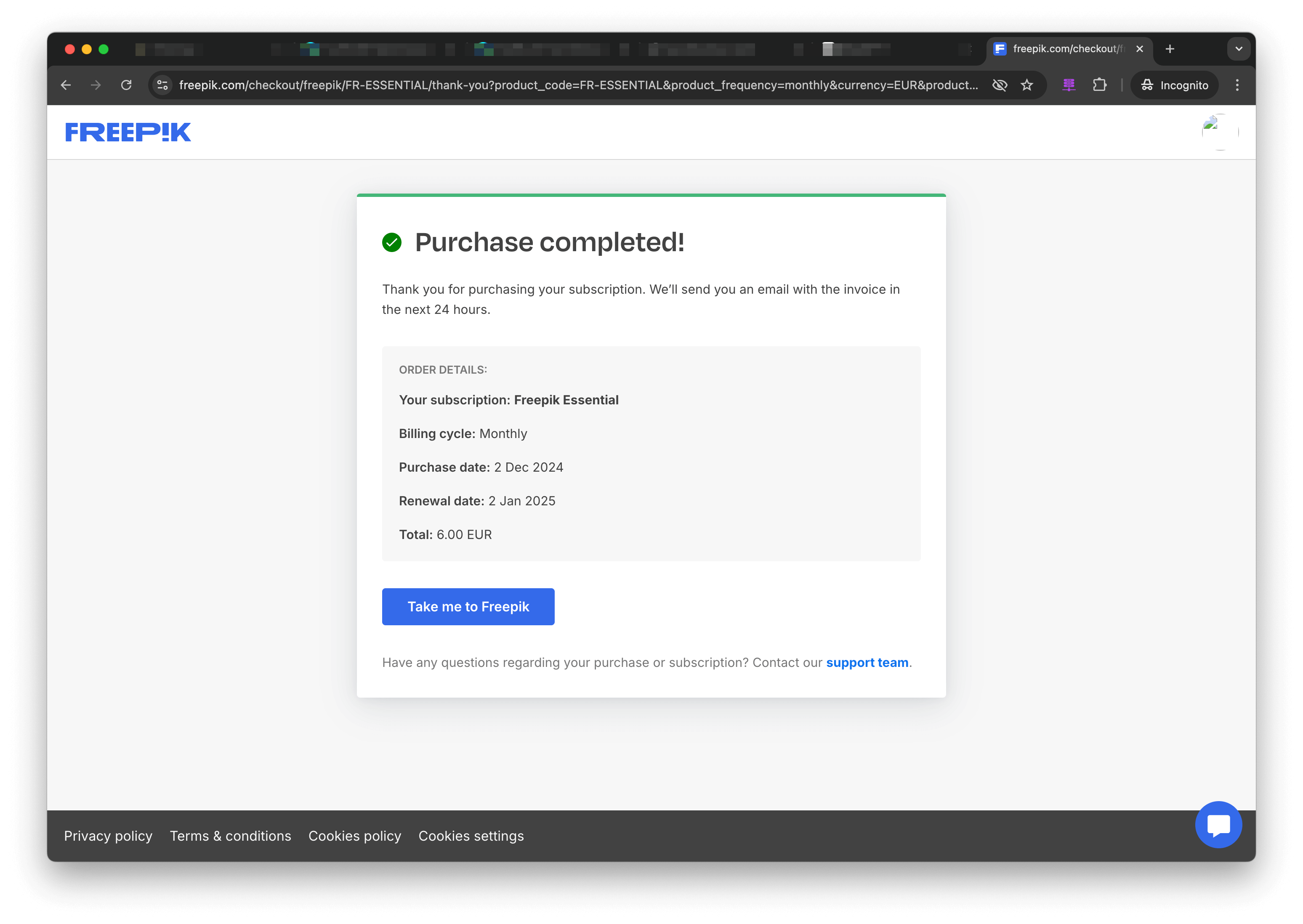Open the support team link
This screenshot has height=924, width=1303.
coord(867,662)
